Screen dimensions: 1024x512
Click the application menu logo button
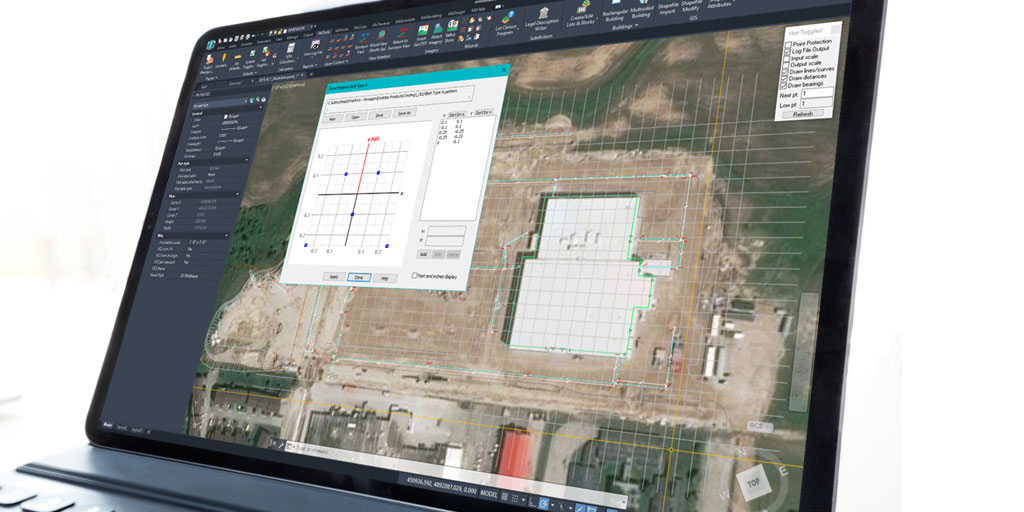coord(211,44)
